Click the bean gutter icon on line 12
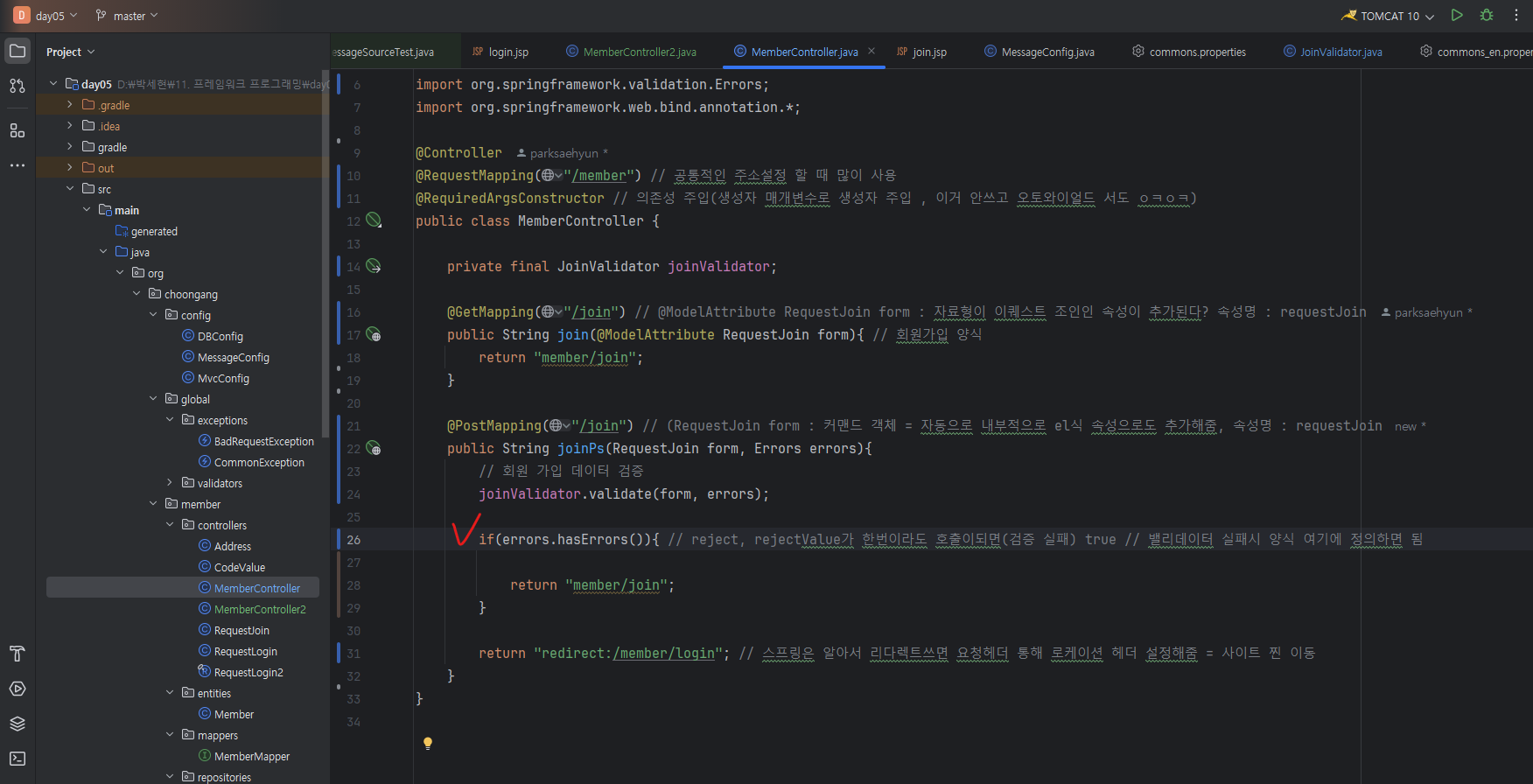Image resolution: width=1533 pixels, height=784 pixels. tap(374, 220)
